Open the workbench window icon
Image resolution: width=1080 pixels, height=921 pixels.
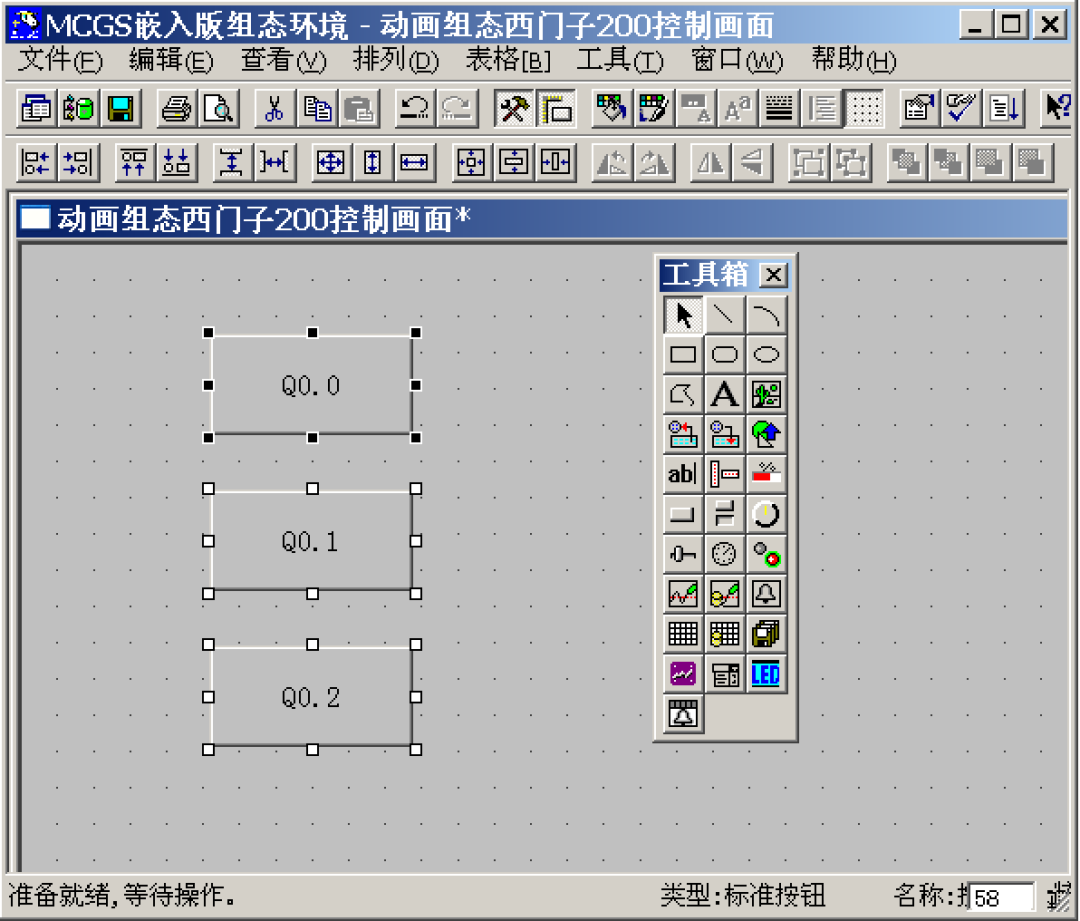pyautogui.click(x=36, y=108)
